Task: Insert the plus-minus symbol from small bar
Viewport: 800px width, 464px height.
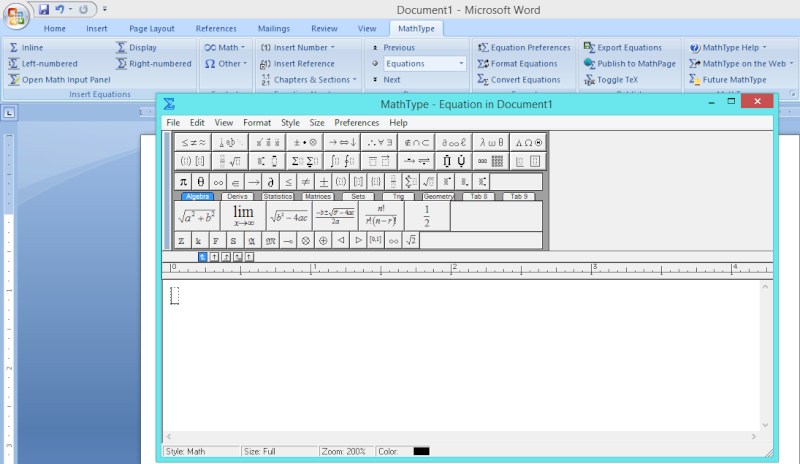Action: [x=323, y=182]
